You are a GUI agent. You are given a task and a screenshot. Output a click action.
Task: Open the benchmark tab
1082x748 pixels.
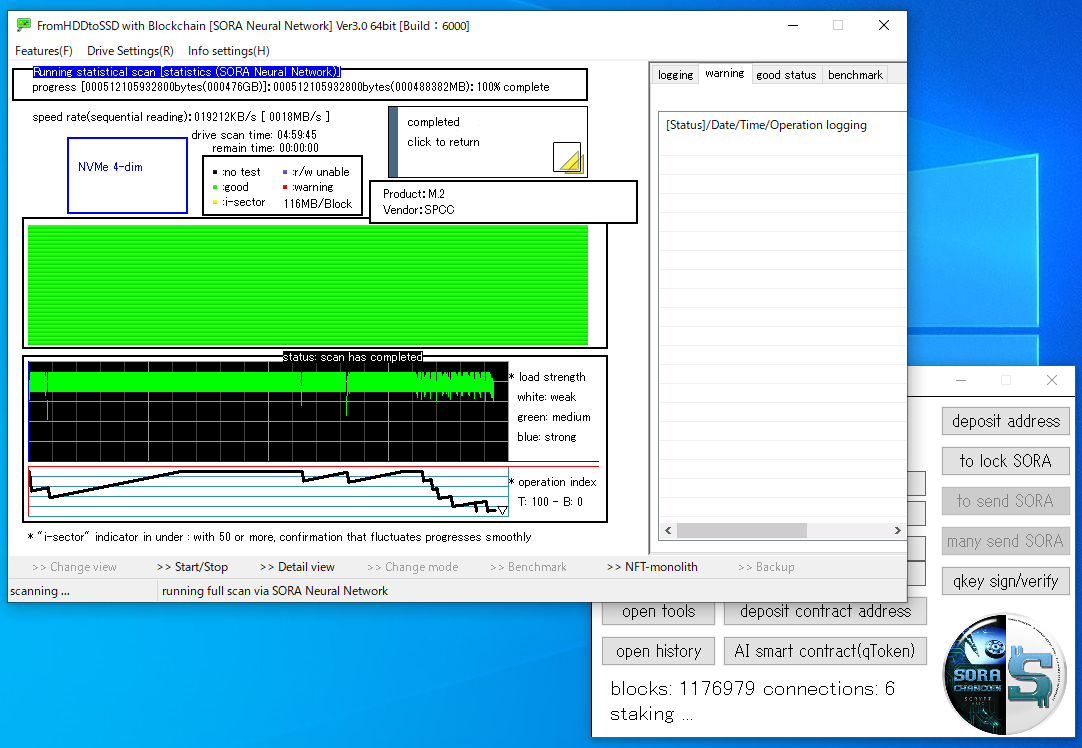point(855,75)
